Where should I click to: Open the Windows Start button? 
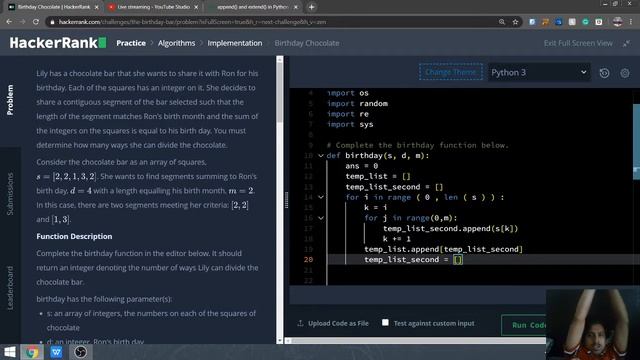coord(10,352)
